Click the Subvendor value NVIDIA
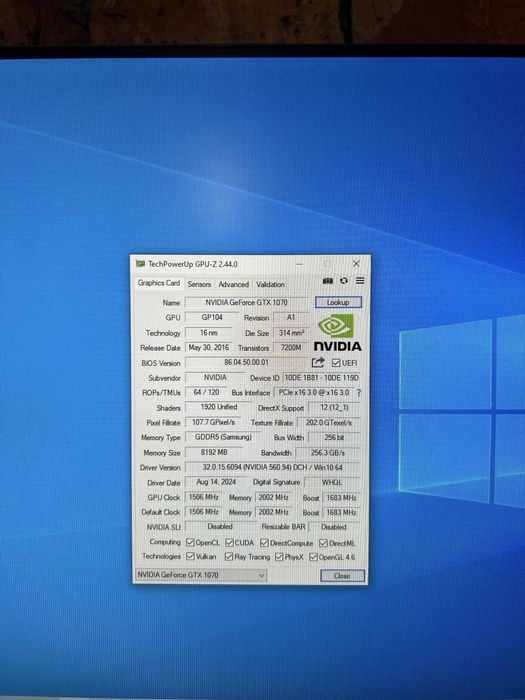 coord(215,377)
